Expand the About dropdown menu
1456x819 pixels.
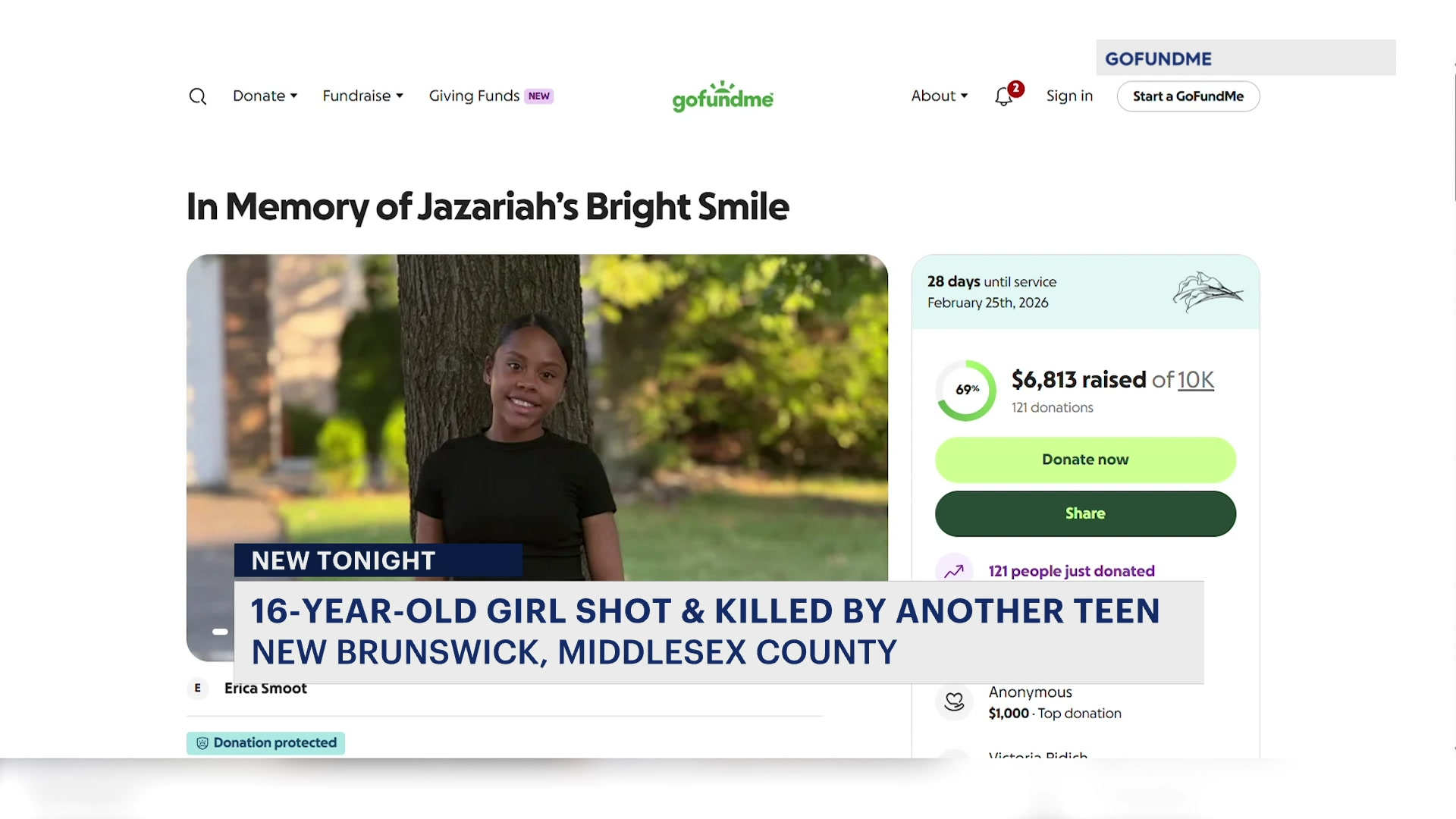point(940,96)
